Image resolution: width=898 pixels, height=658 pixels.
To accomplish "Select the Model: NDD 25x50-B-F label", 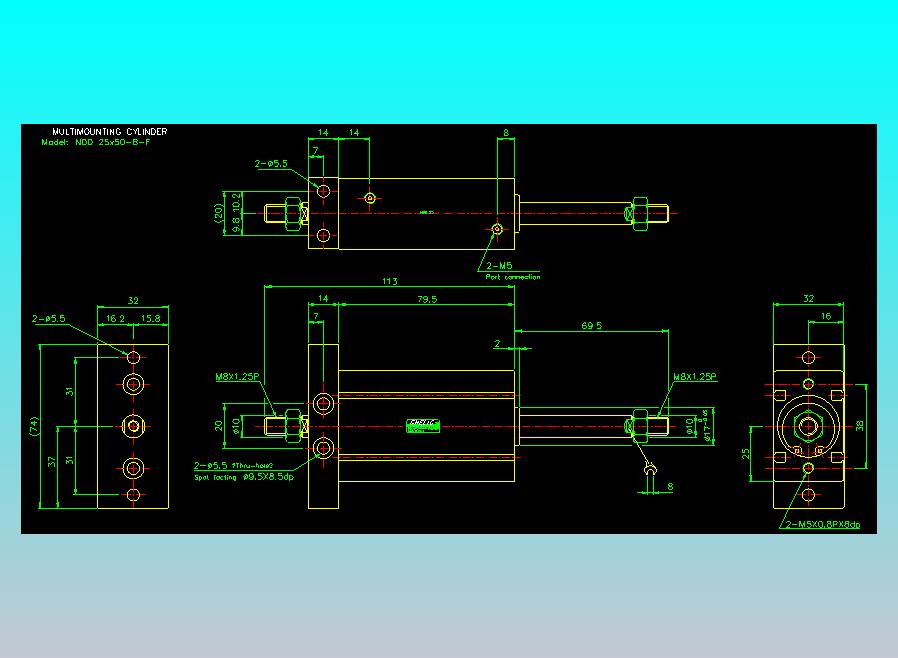I will coord(96,143).
